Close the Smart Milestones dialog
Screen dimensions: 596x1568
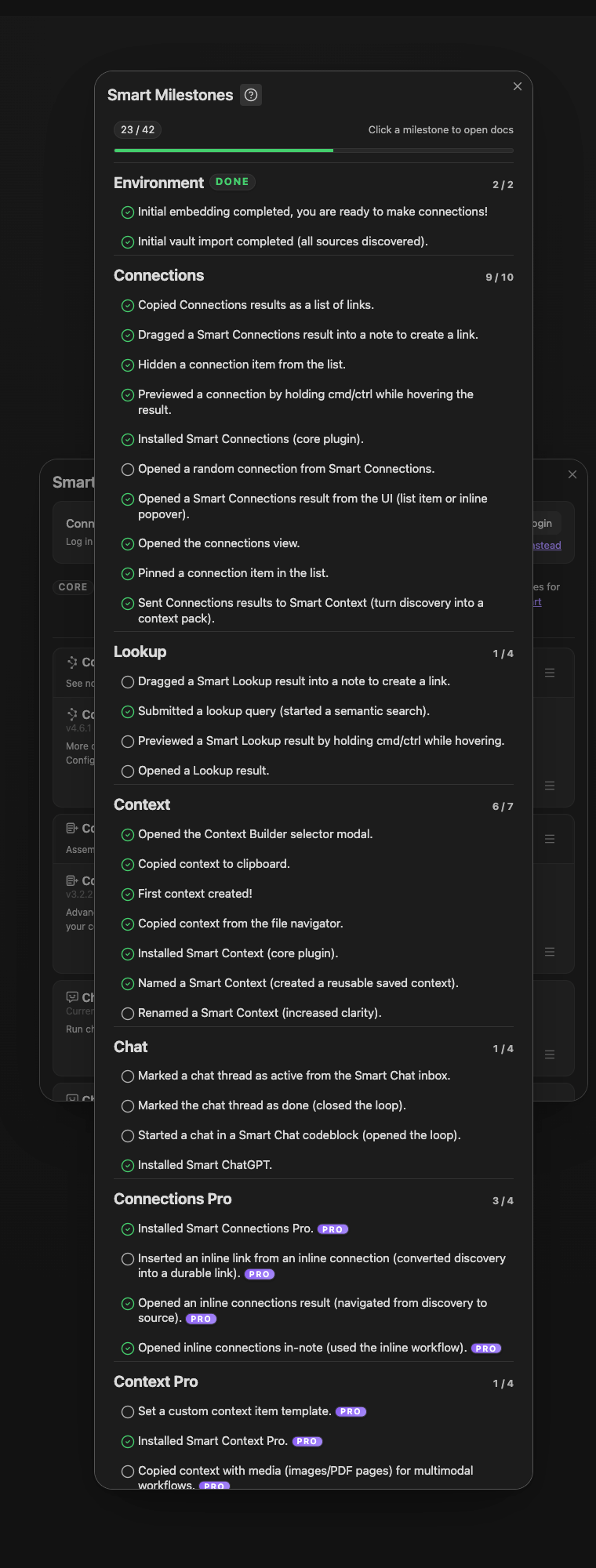[x=518, y=86]
